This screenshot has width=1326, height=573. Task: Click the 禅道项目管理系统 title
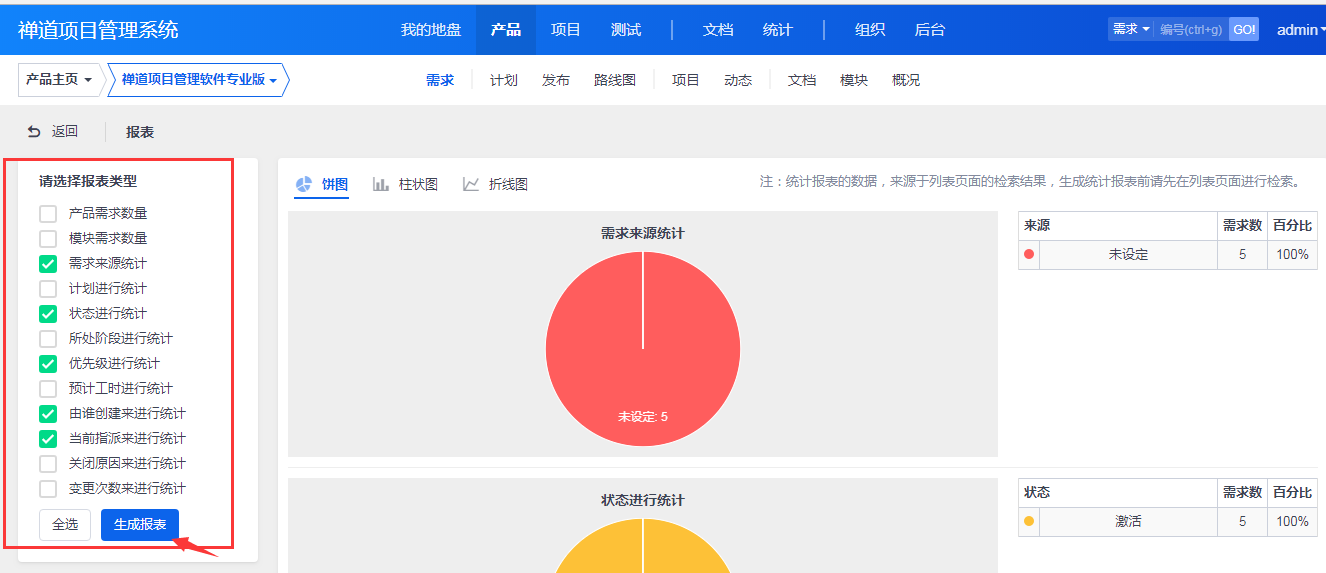pos(98,30)
